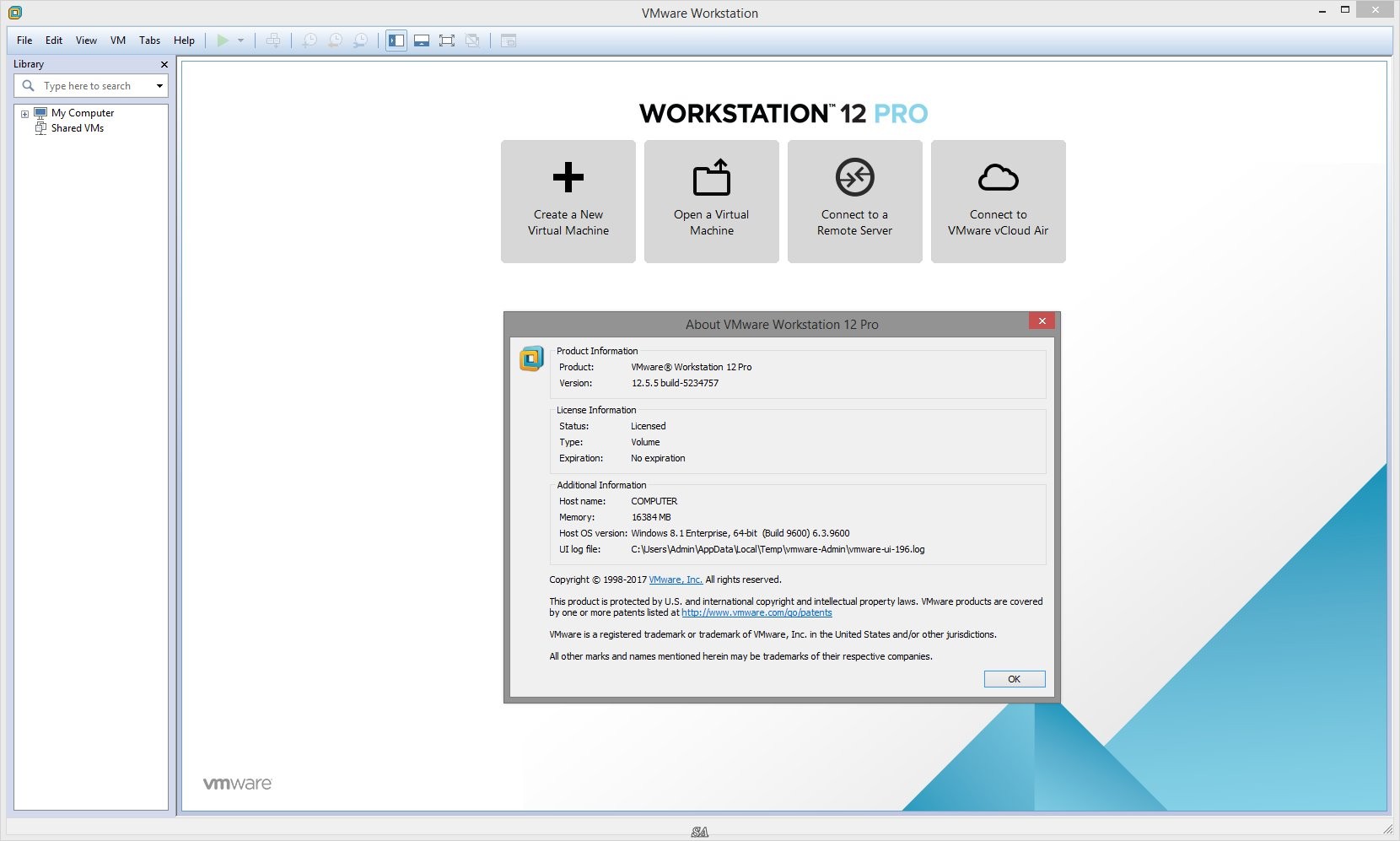Click the Unity mode toolbar icon
Image resolution: width=1400 pixels, height=841 pixels.
[473, 40]
